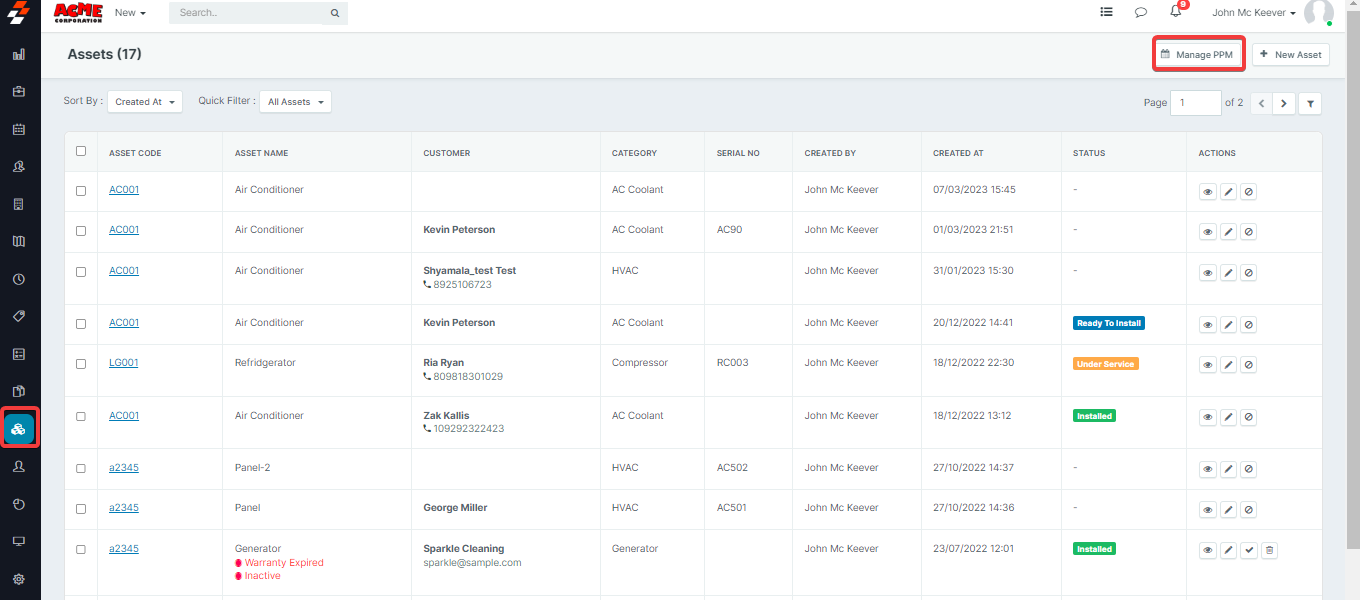This screenshot has height=600, width=1360.
Task: Open the calendar icon in left sidebar
Action: tap(19, 129)
